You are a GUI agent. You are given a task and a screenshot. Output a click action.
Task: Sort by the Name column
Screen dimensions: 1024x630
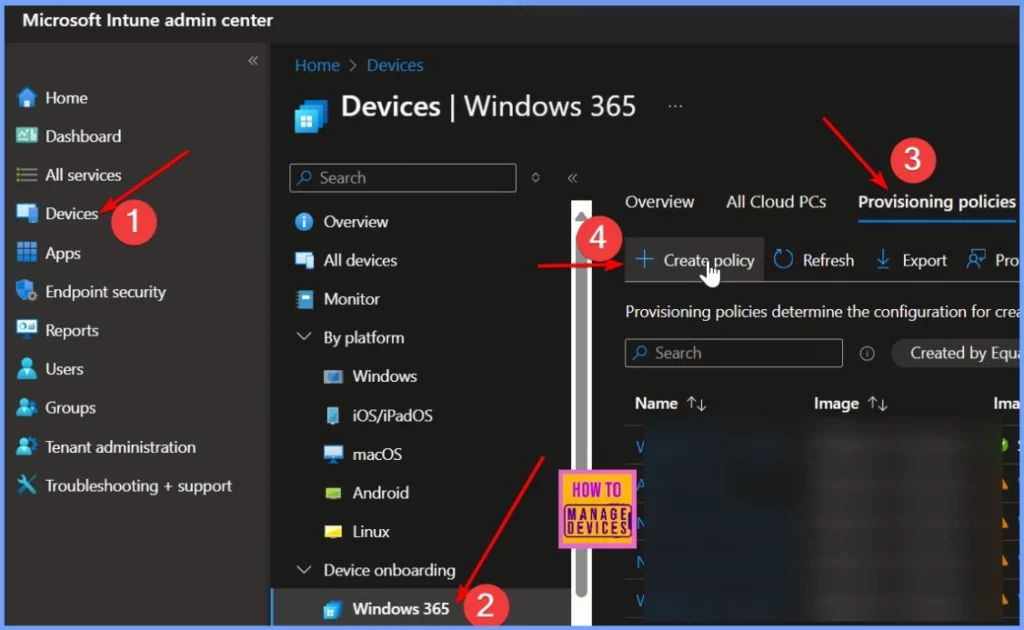point(670,403)
